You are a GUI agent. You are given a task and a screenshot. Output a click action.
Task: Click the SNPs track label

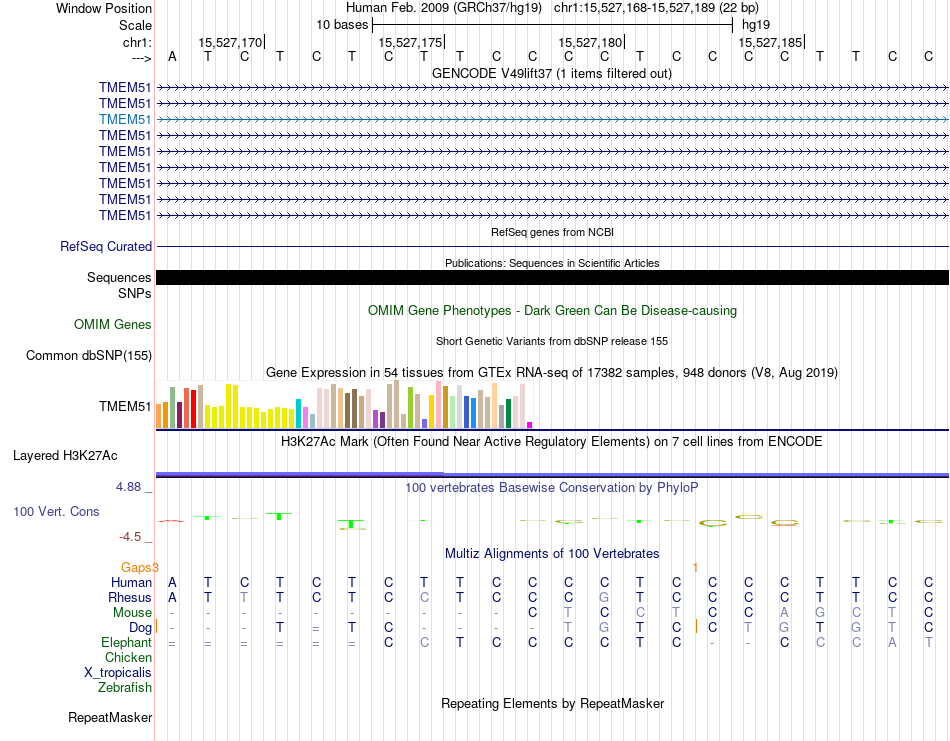(x=135, y=293)
